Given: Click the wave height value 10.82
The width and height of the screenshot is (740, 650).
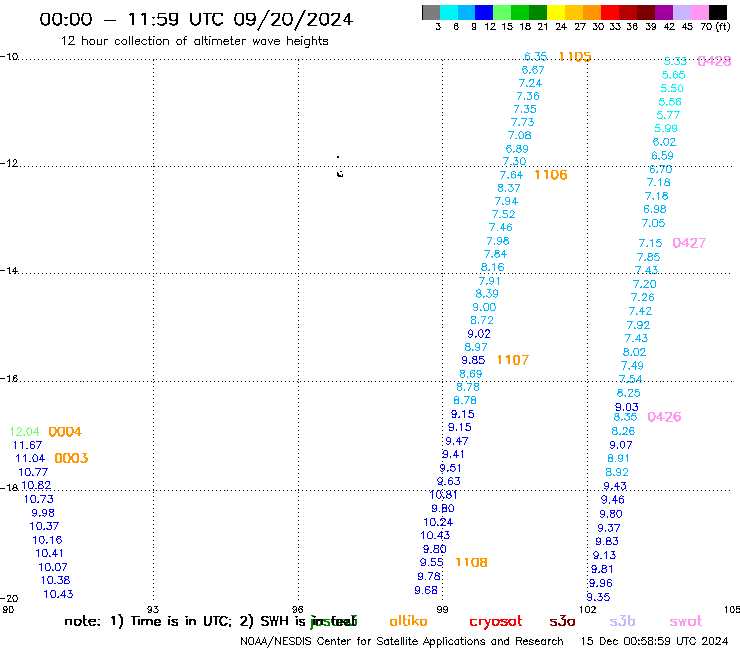Looking at the screenshot, I should coord(36,485).
